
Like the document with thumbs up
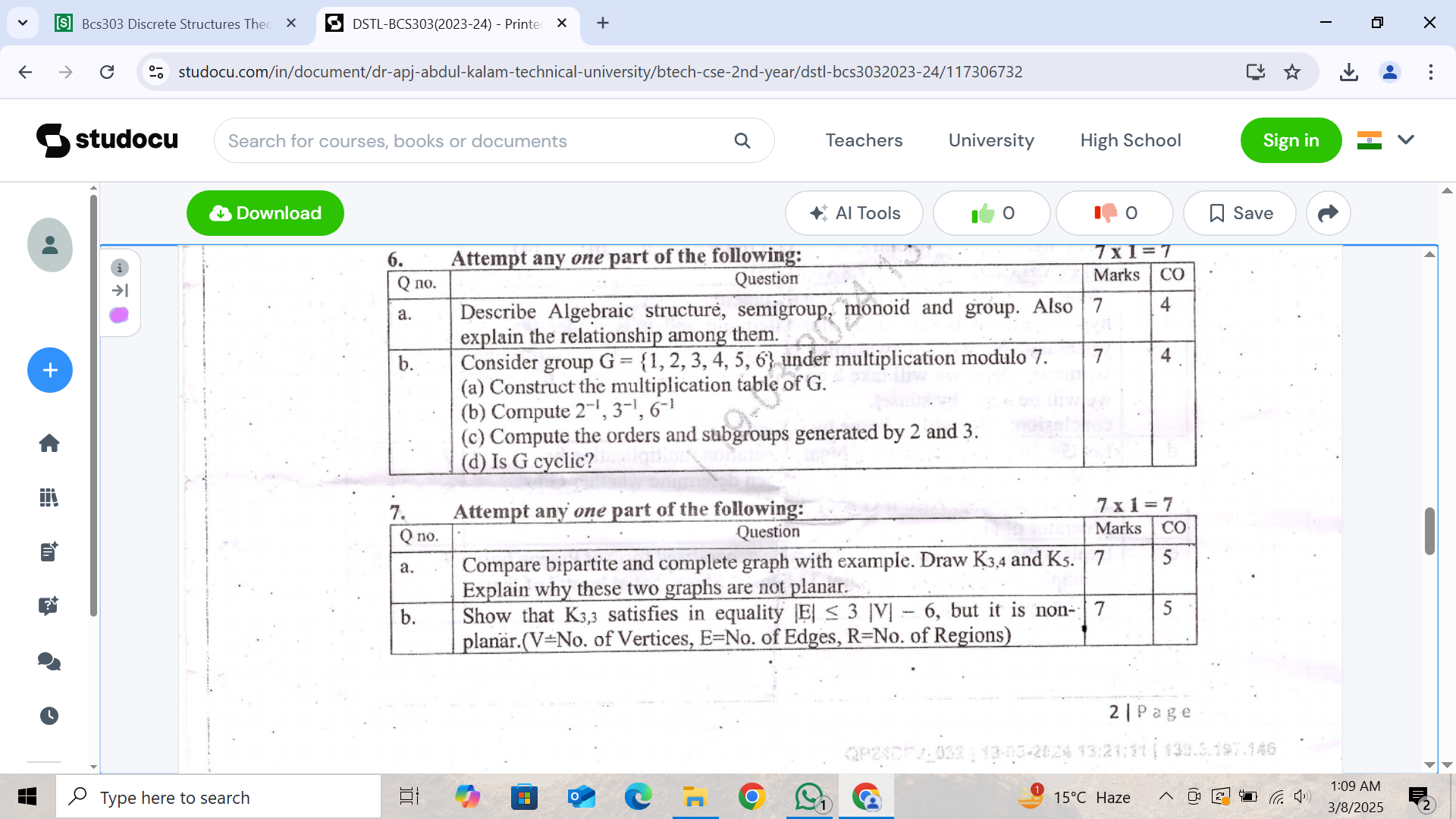(x=991, y=213)
